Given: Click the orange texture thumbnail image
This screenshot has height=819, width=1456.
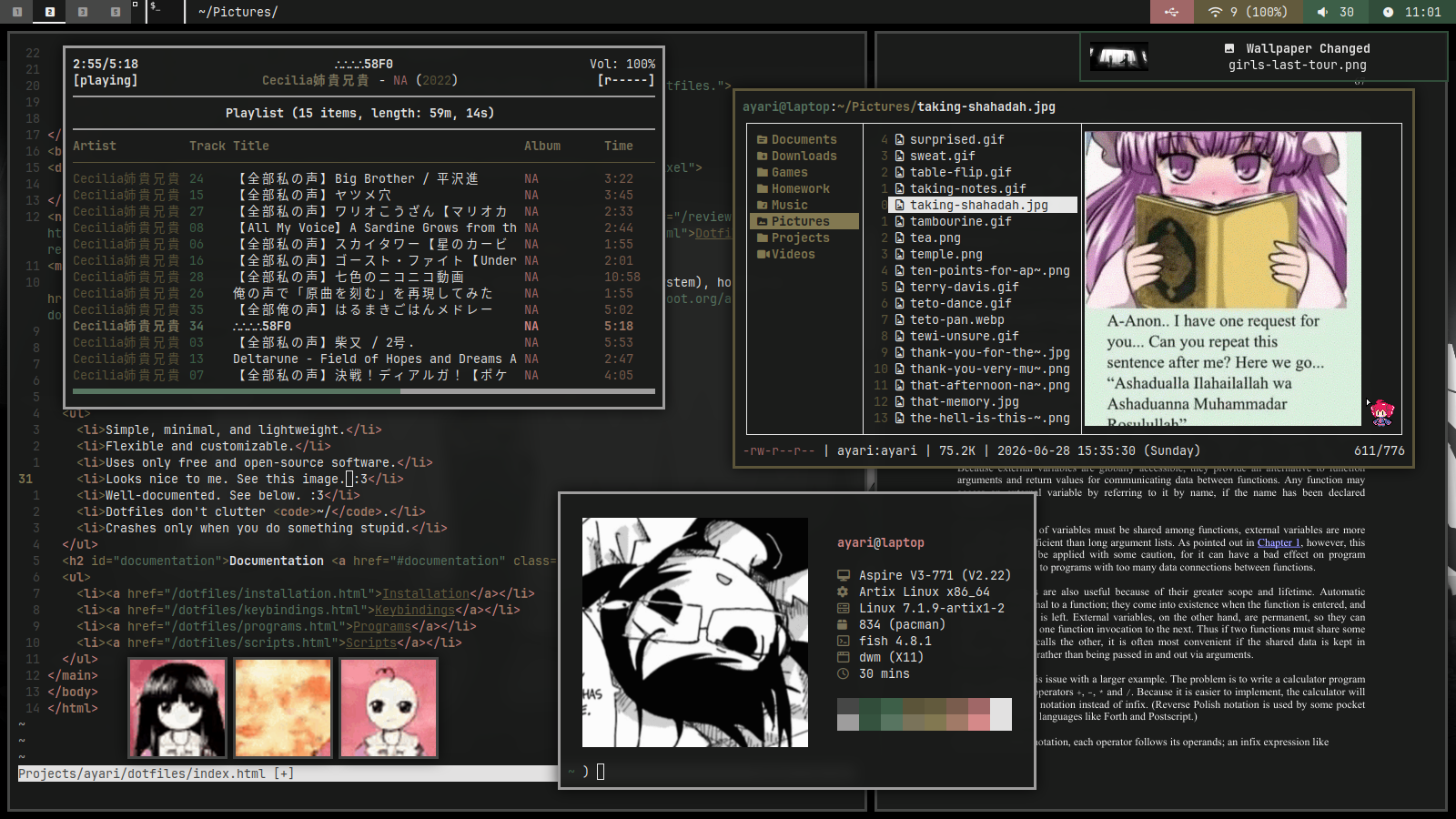Looking at the screenshot, I should [283, 708].
